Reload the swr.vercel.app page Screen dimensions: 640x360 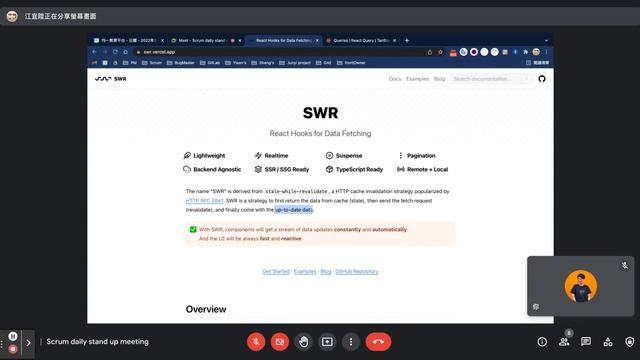pyautogui.click(x=115, y=52)
